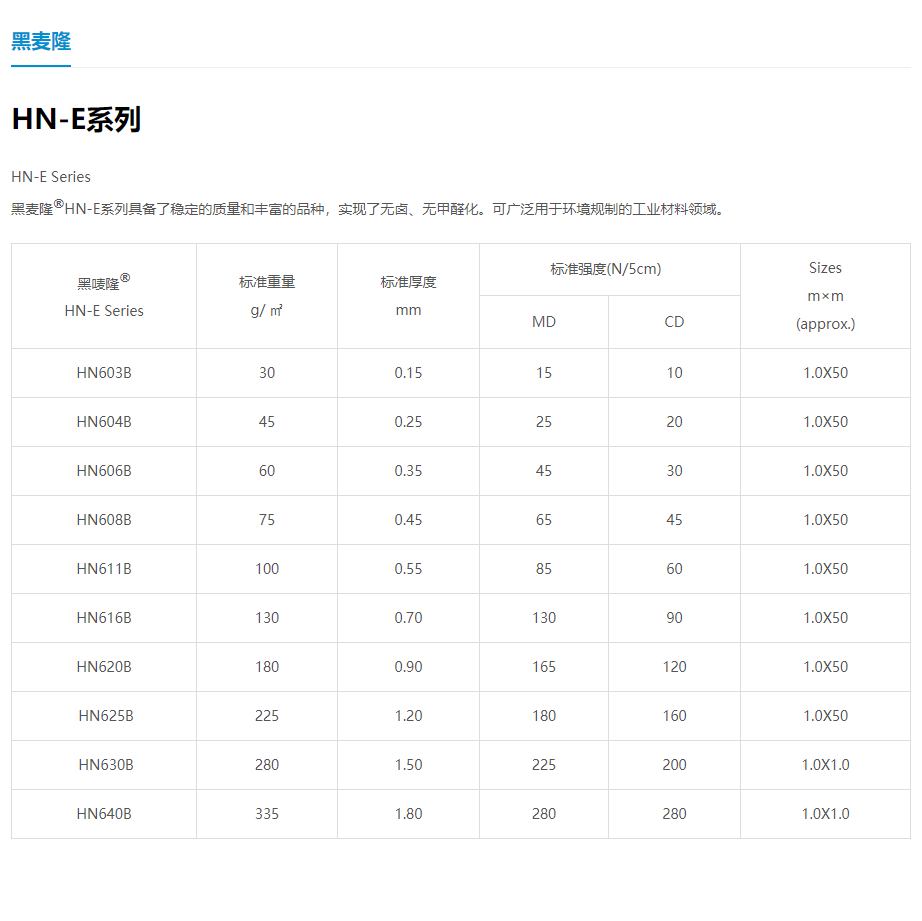This screenshot has height=921, width=922.
Task: Click thickness value 1.20 in HN625B row
Action: click(x=409, y=716)
